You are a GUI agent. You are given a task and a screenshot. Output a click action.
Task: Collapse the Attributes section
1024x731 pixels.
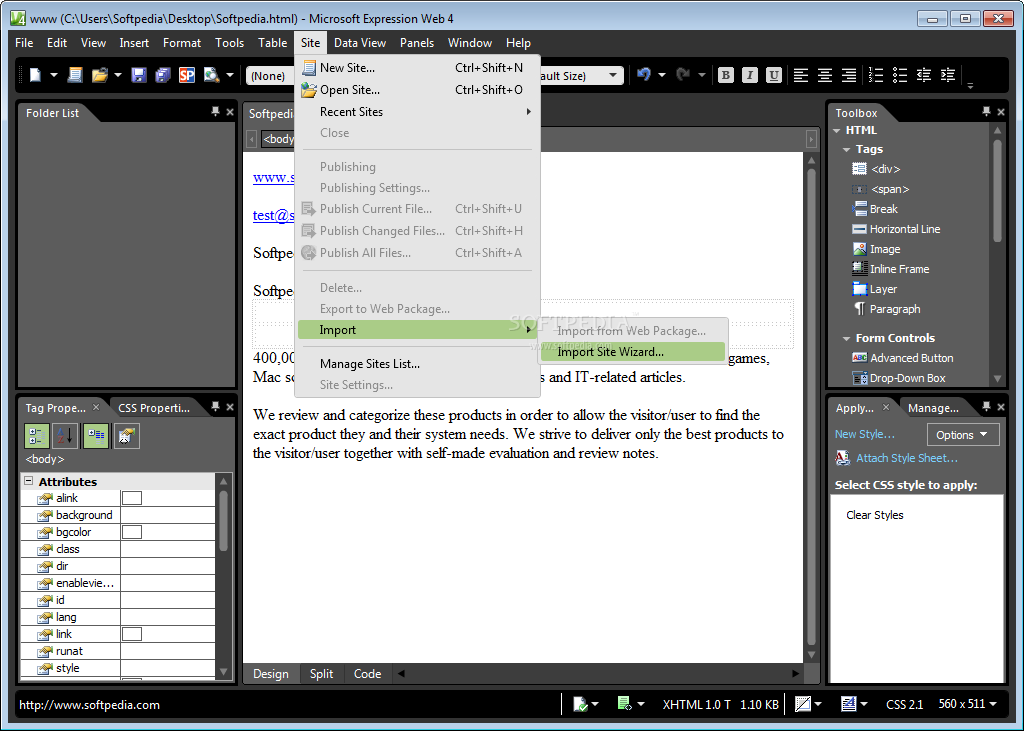(x=29, y=481)
